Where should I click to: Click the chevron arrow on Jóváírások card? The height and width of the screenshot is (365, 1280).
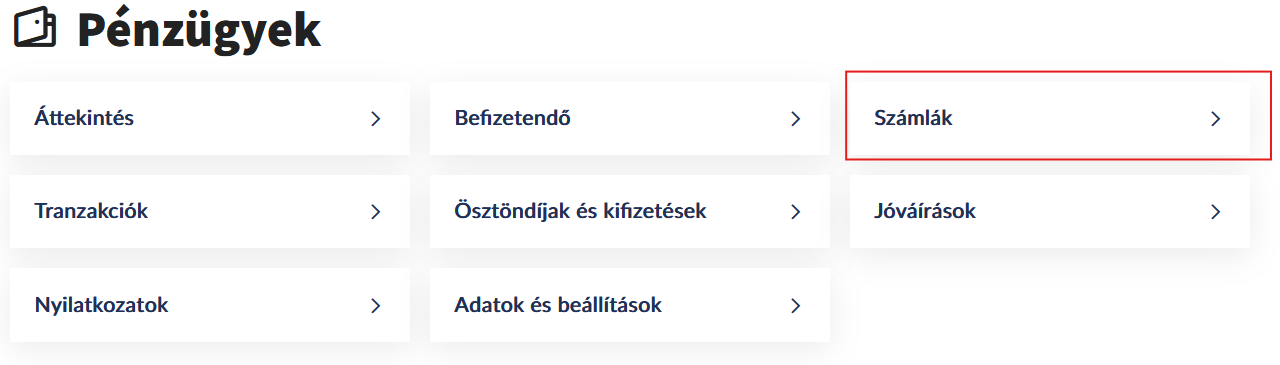[x=1216, y=212]
